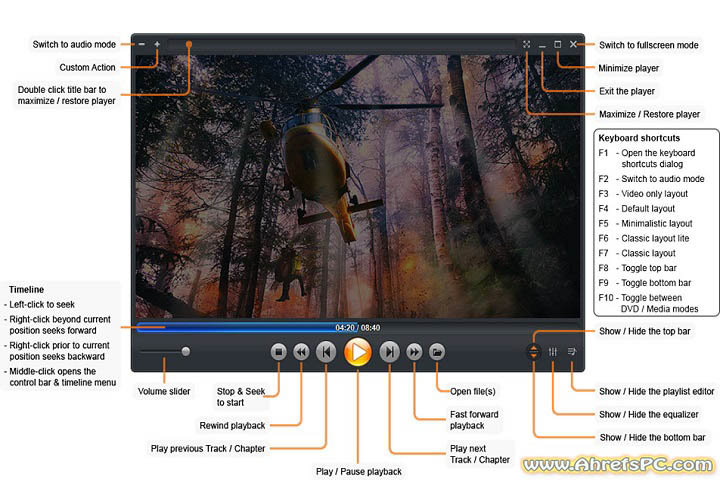Seek by clicking the blue timeline bar
The image size is (720, 480).
(x=246, y=328)
